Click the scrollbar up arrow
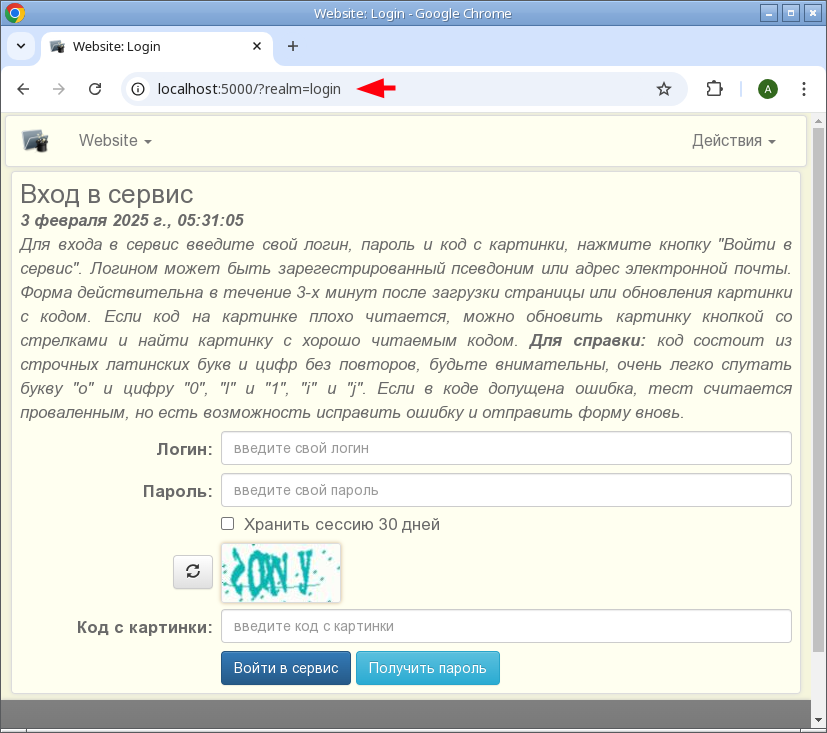Screen dimensions: 827x733 (x=818, y=121)
